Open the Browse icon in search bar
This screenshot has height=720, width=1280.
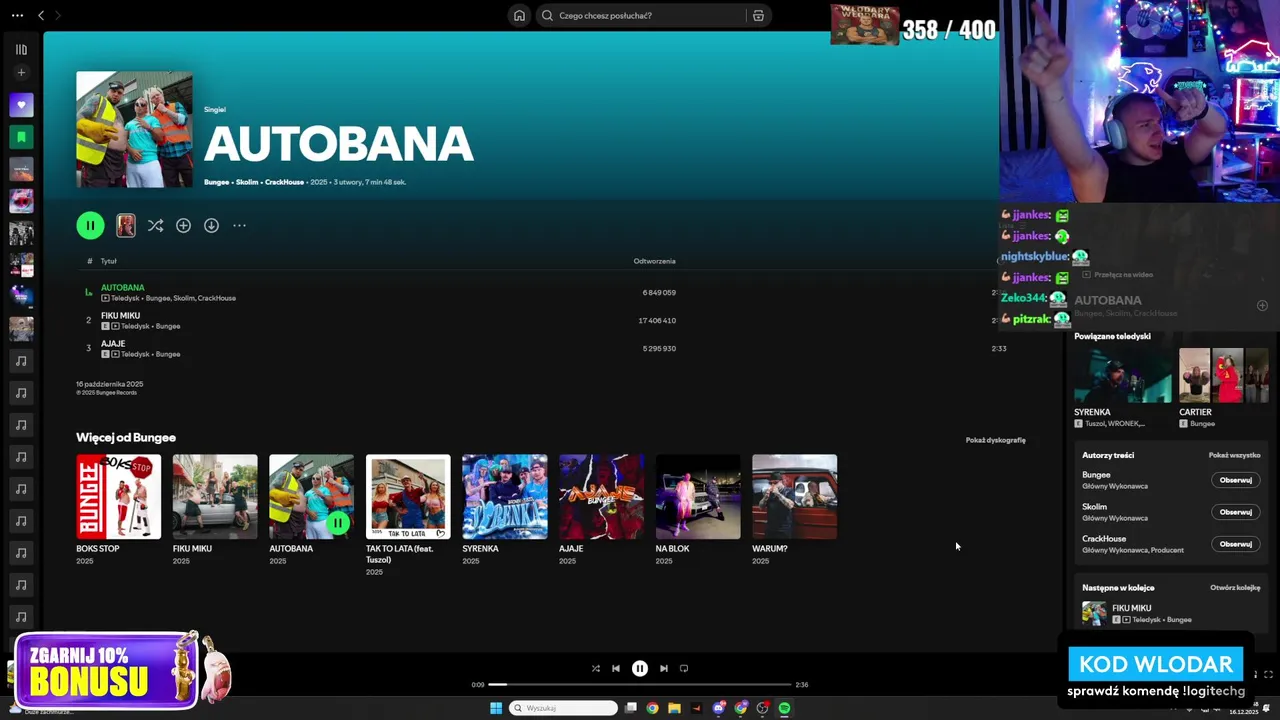(x=758, y=15)
